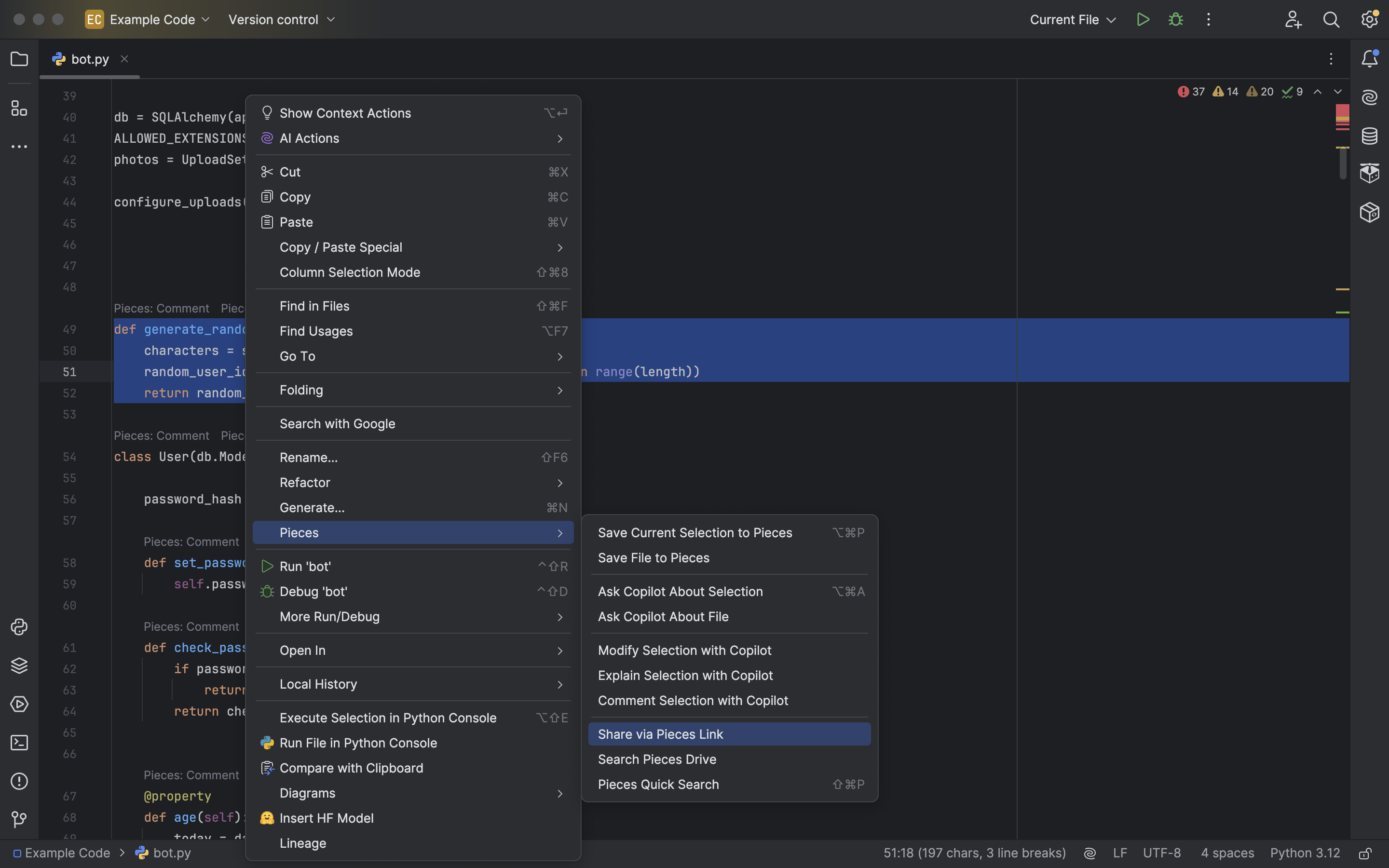Open more run actions vertical dots

click(x=1208, y=19)
